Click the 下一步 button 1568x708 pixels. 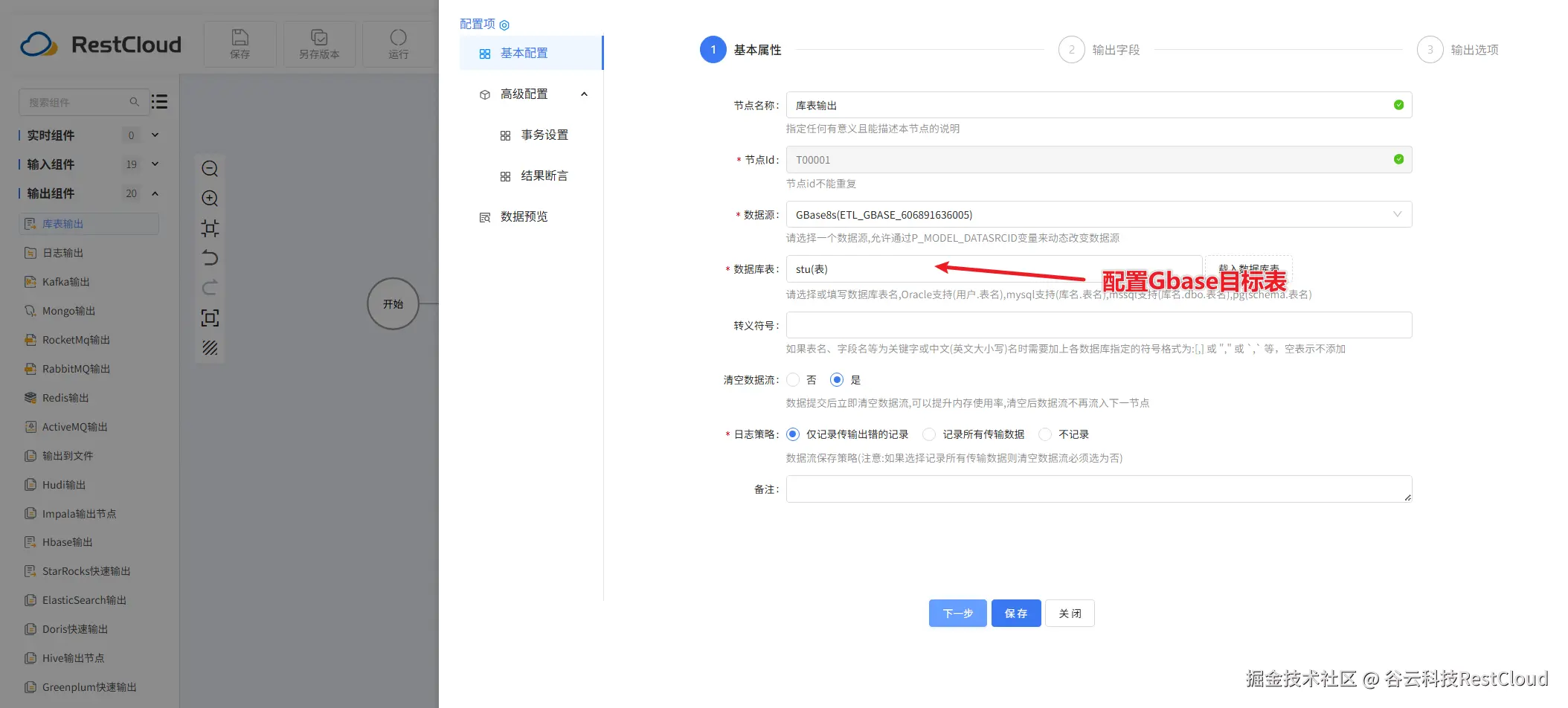coord(957,613)
